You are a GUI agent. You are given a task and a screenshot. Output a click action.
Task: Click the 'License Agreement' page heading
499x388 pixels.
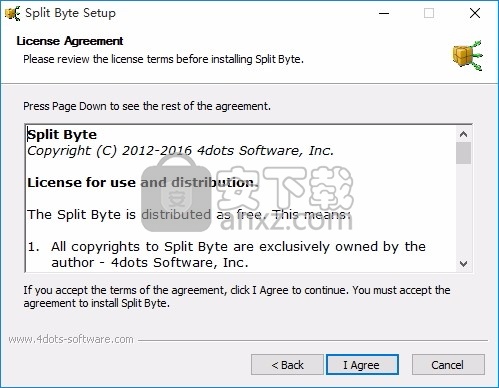[x=70, y=41]
